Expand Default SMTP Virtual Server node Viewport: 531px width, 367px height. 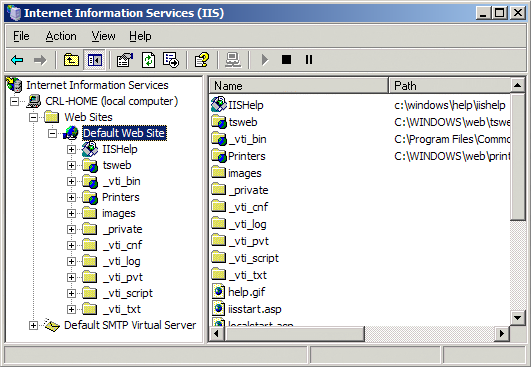tap(33, 326)
